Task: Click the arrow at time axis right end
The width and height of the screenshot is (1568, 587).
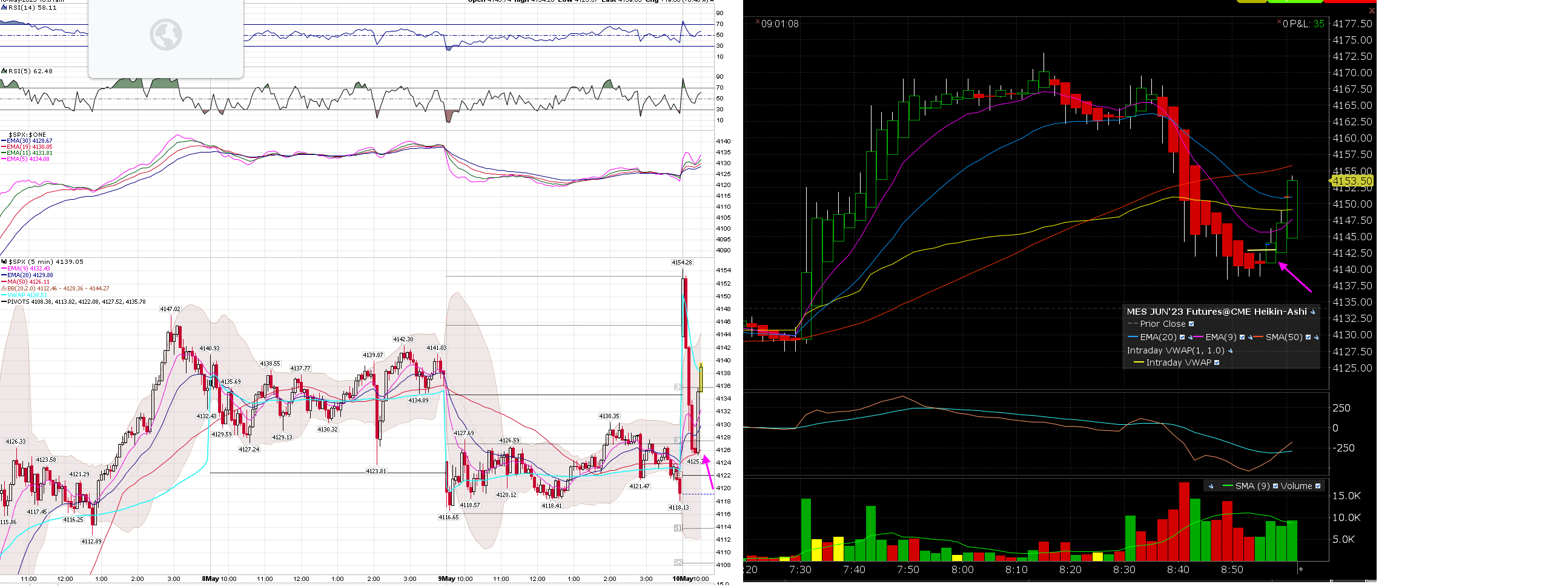Action: (x=1300, y=569)
